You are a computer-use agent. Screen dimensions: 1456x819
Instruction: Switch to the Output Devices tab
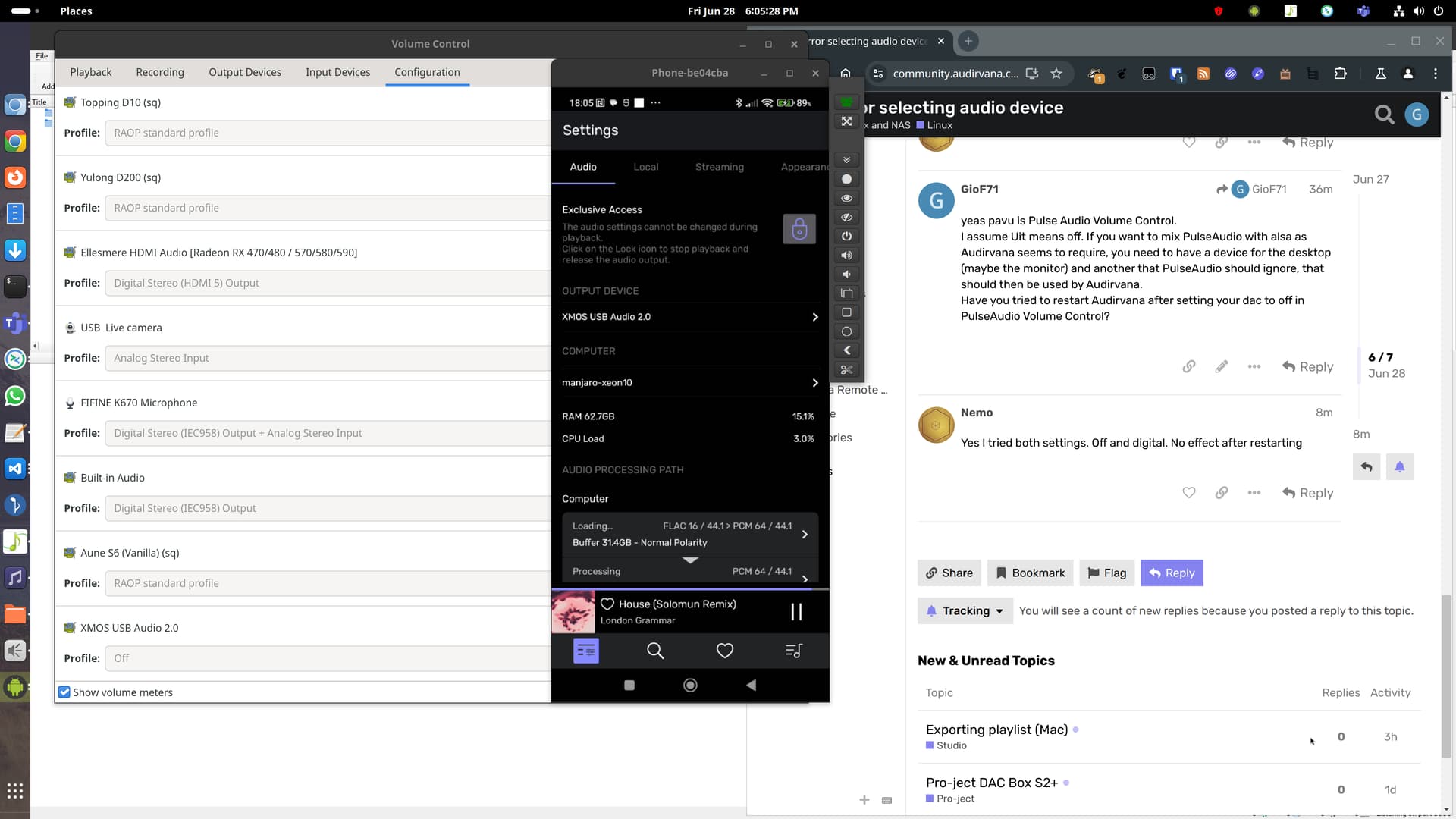pos(245,72)
